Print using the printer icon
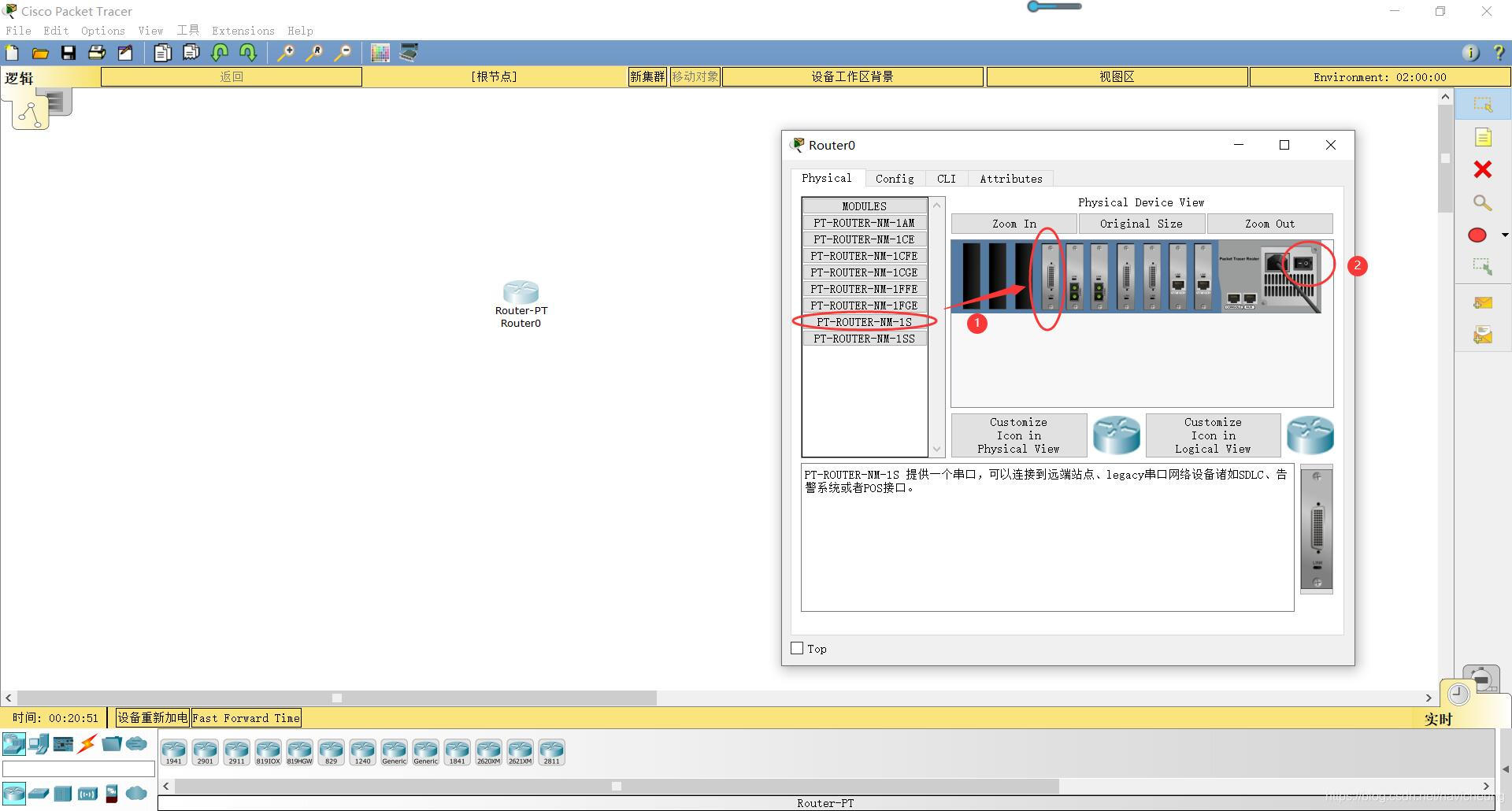This screenshot has height=811, width=1512. pyautogui.click(x=97, y=53)
